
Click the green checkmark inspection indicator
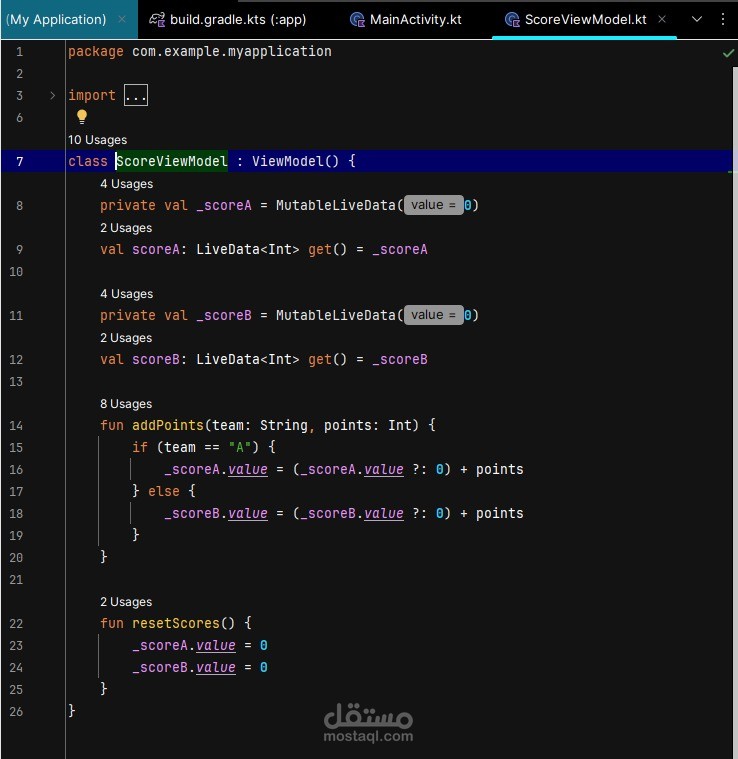[728, 53]
